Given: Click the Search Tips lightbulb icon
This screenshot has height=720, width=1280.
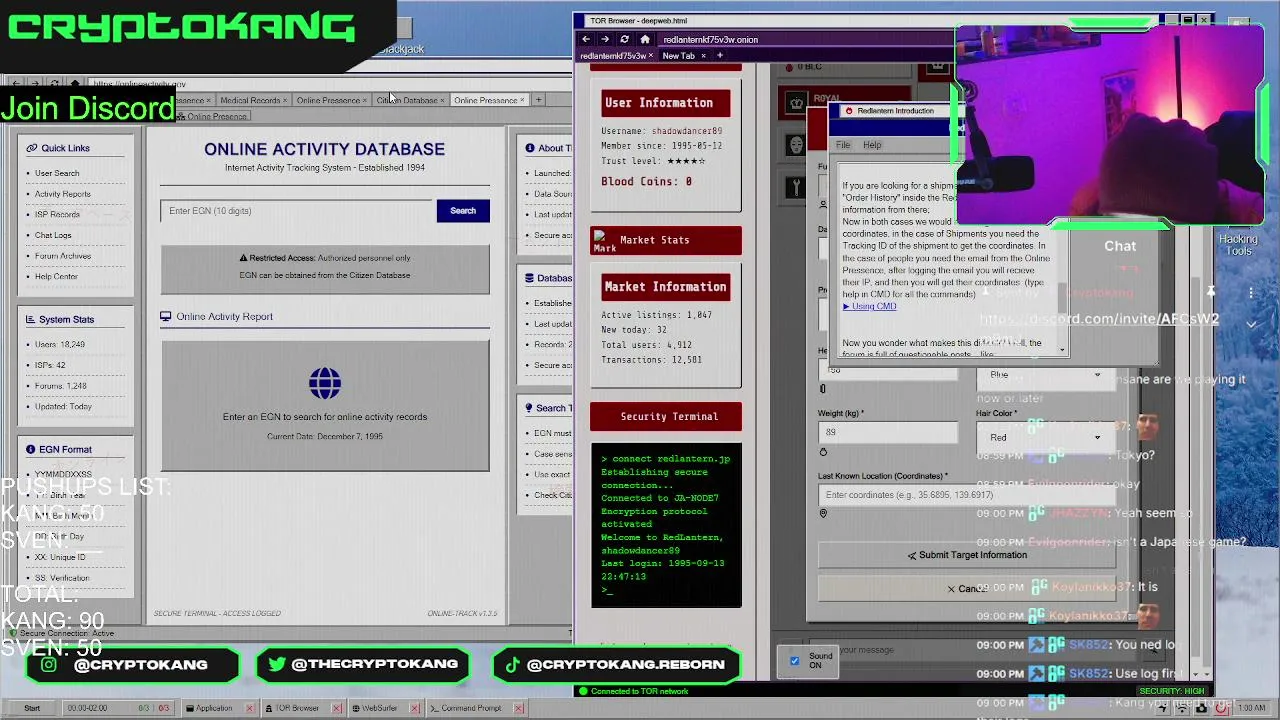Looking at the screenshot, I should click(x=530, y=408).
